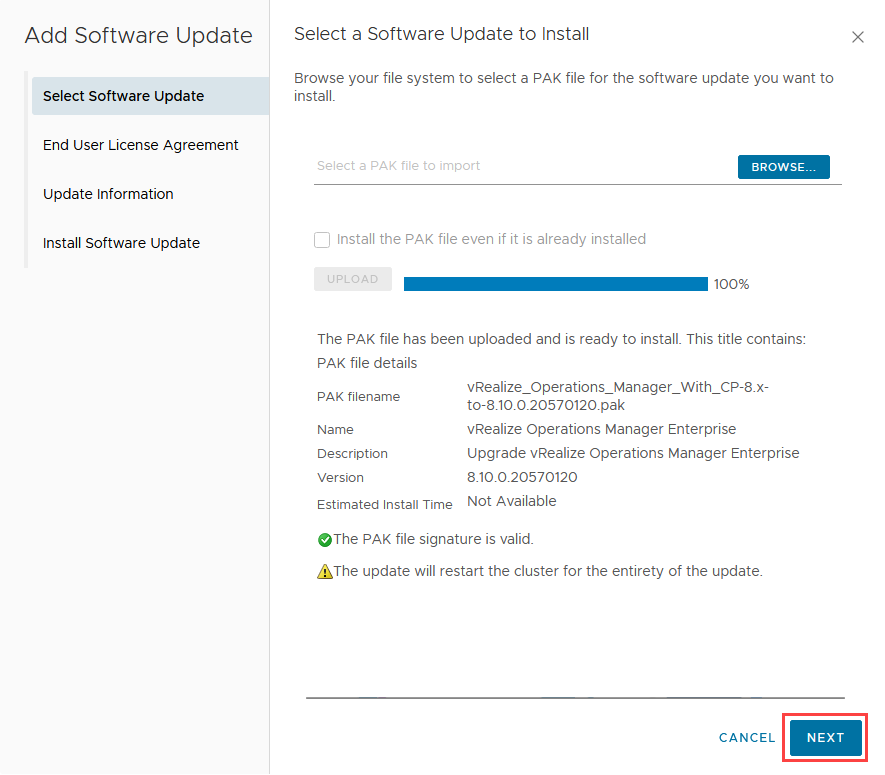The width and height of the screenshot is (885, 775).
Task: Click the upload progress bar
Action: 555,284
